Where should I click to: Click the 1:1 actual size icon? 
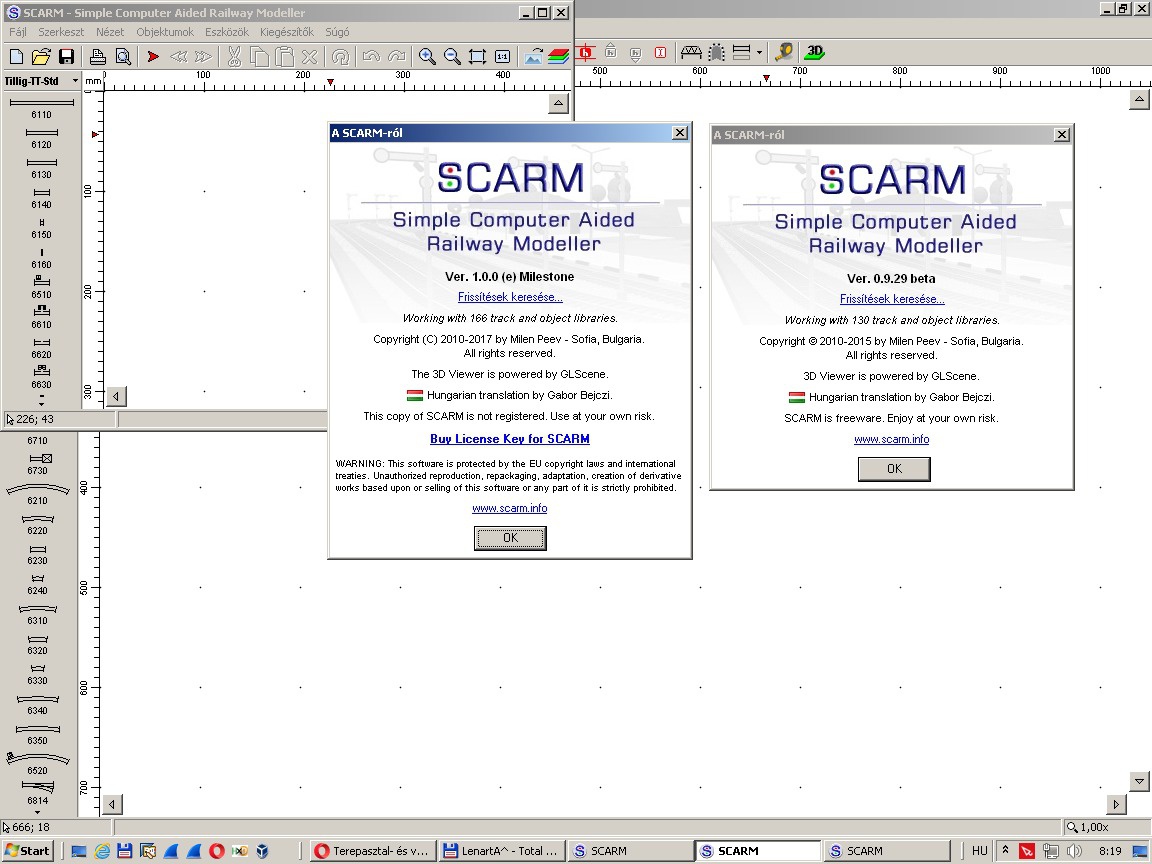click(502, 57)
